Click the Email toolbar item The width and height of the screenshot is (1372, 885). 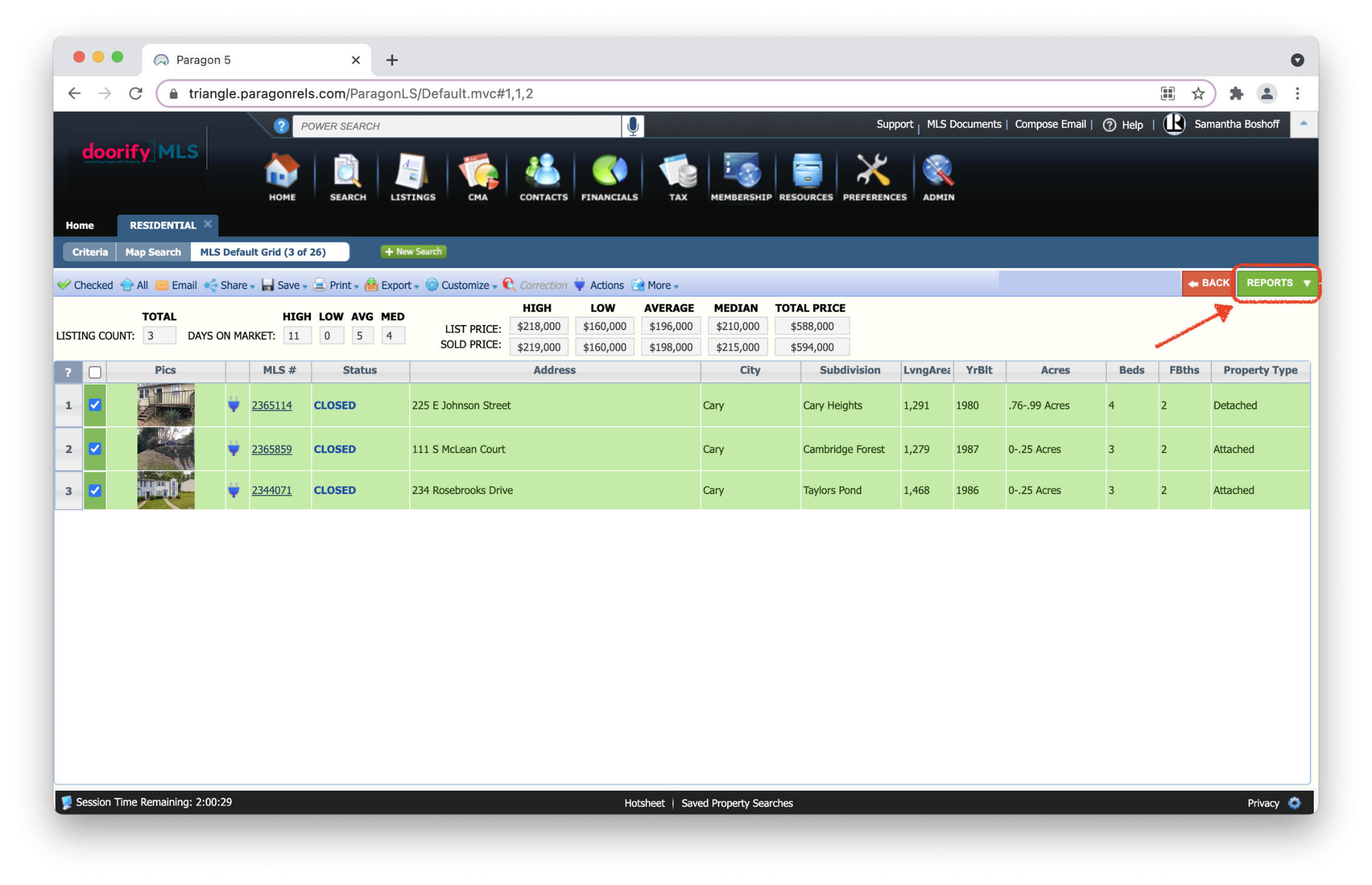click(176, 285)
